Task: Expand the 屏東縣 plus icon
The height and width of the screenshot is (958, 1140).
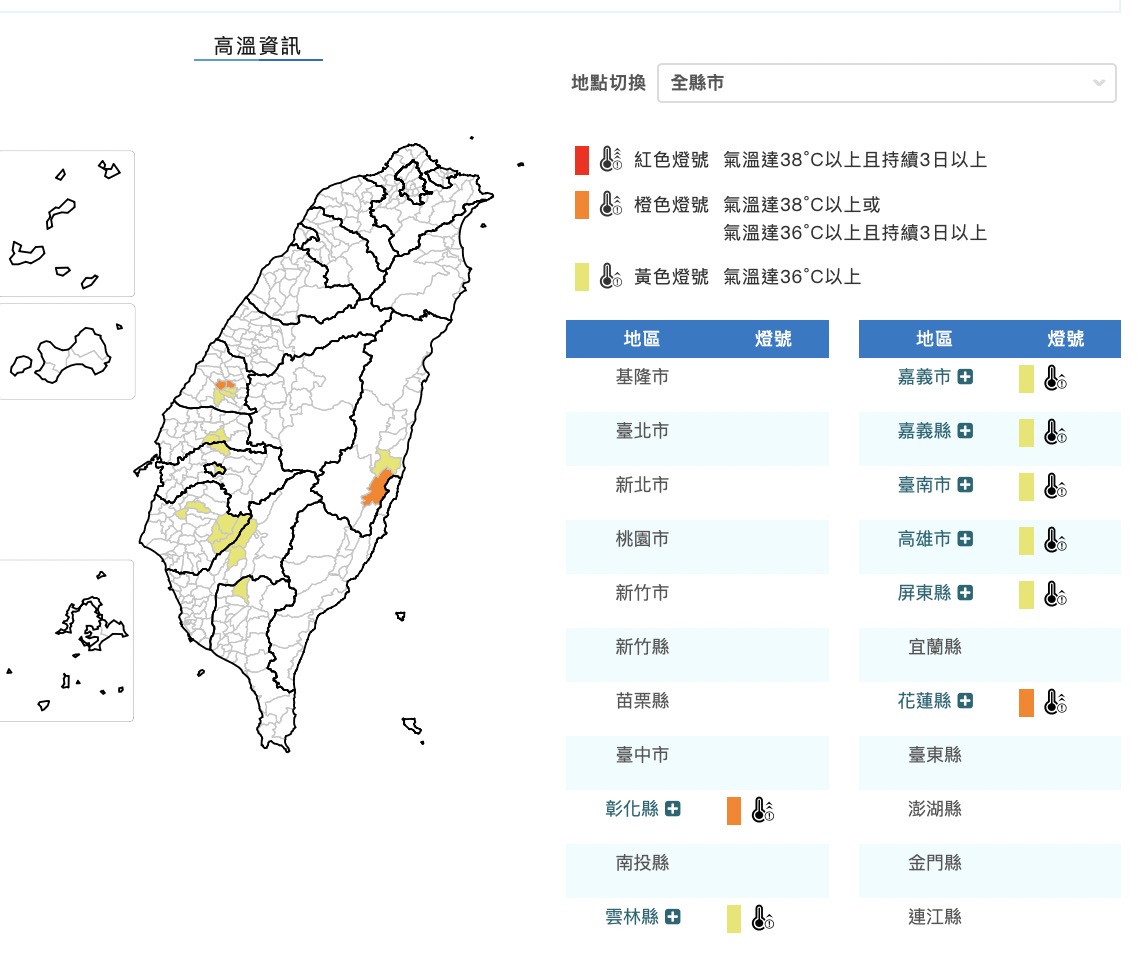Action: tap(965, 593)
